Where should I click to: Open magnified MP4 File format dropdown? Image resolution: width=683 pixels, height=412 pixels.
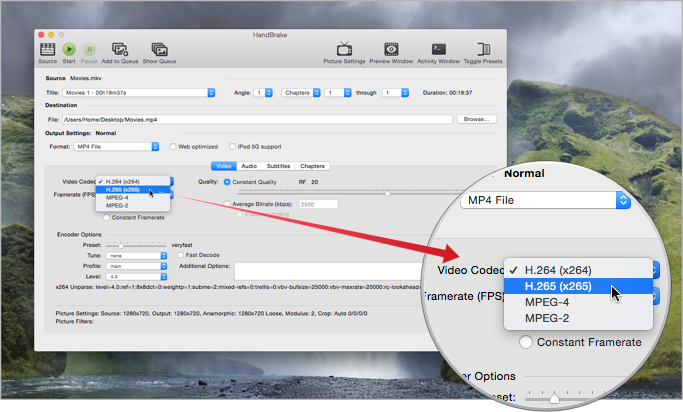545,200
